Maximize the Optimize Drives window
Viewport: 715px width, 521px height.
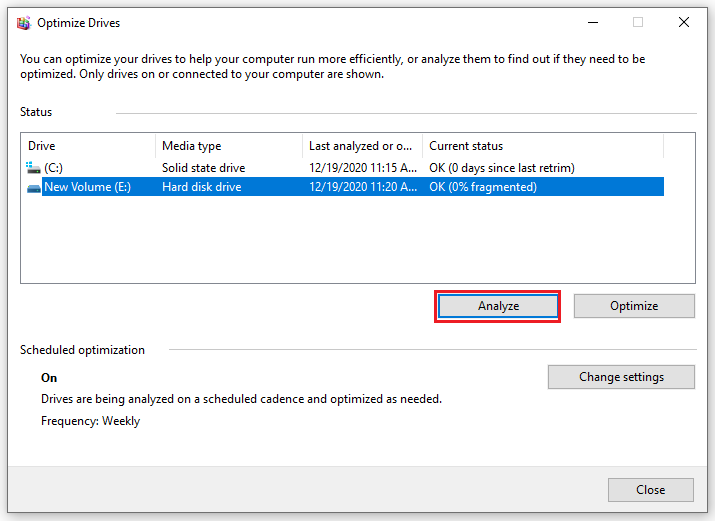638,22
